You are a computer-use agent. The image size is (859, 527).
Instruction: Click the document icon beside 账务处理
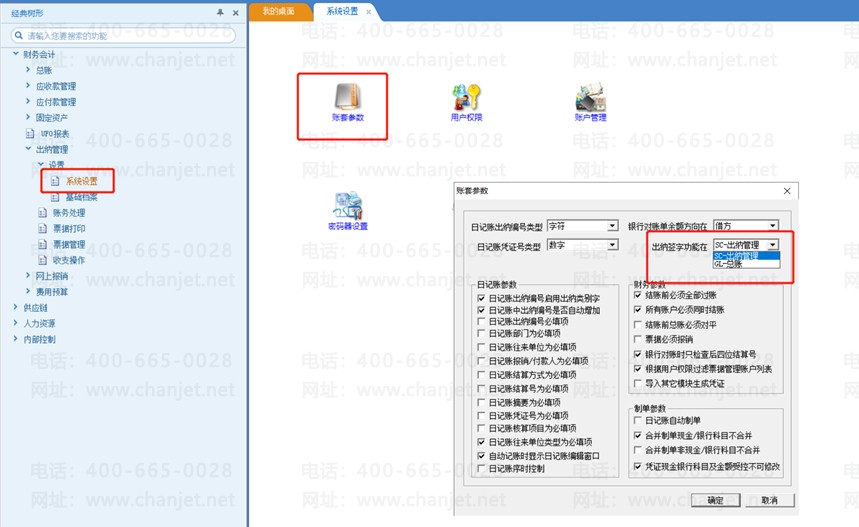tap(42, 213)
